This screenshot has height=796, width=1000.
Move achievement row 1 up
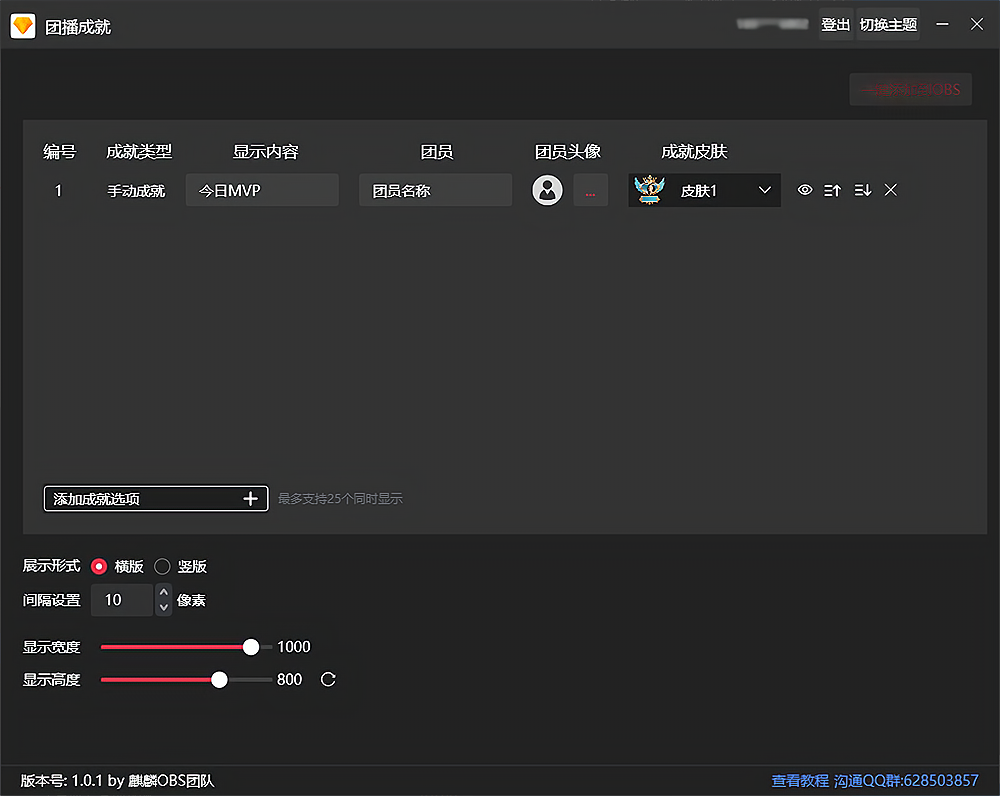tap(832, 190)
